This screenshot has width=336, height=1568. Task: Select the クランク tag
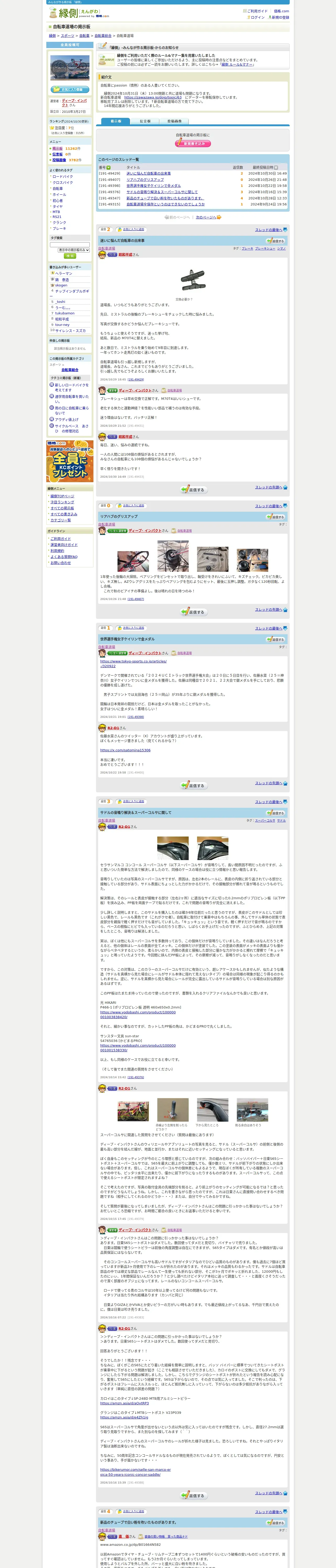pos(59,223)
